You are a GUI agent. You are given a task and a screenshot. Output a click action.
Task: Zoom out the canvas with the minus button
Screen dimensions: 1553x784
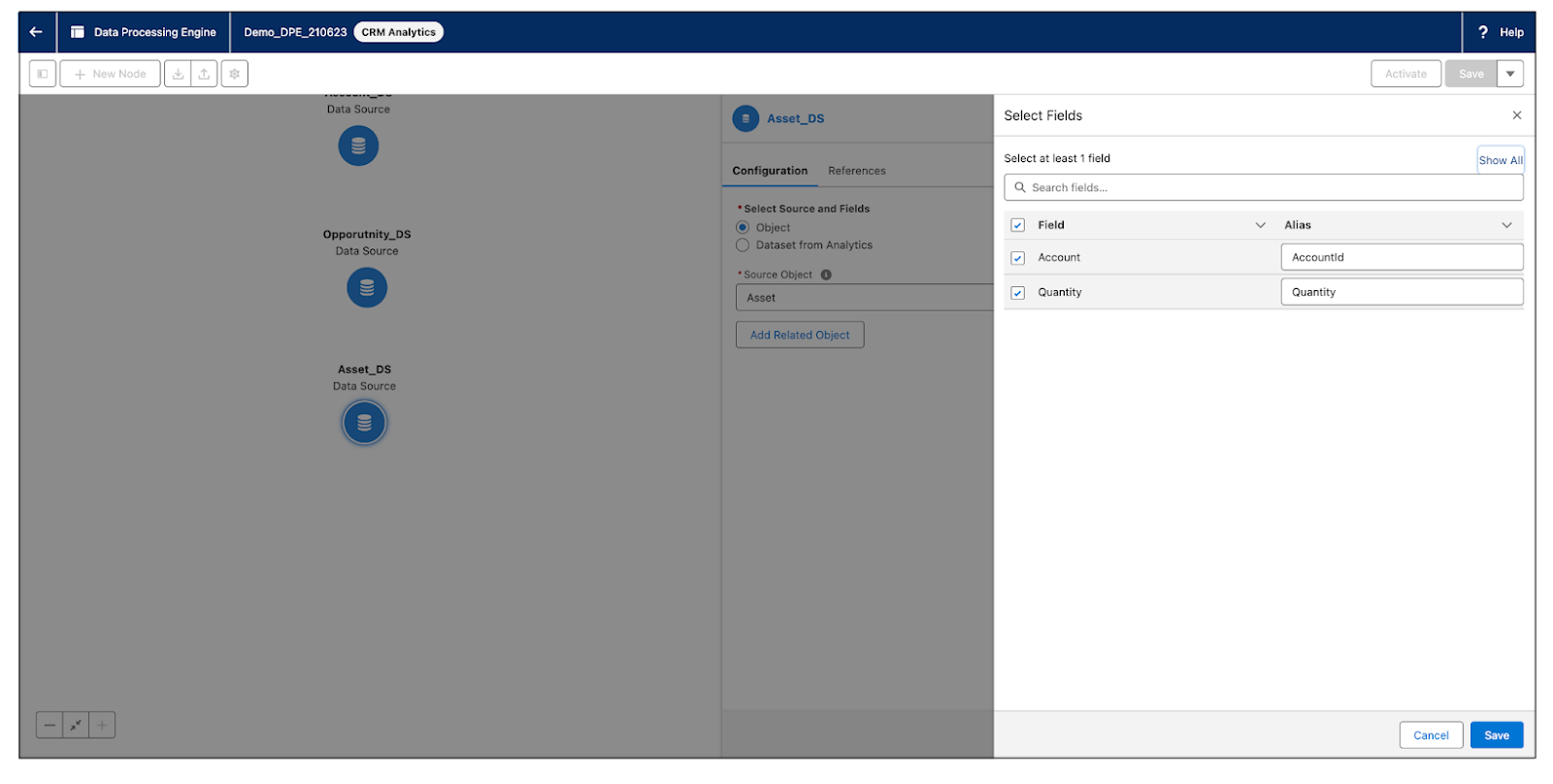[50, 725]
